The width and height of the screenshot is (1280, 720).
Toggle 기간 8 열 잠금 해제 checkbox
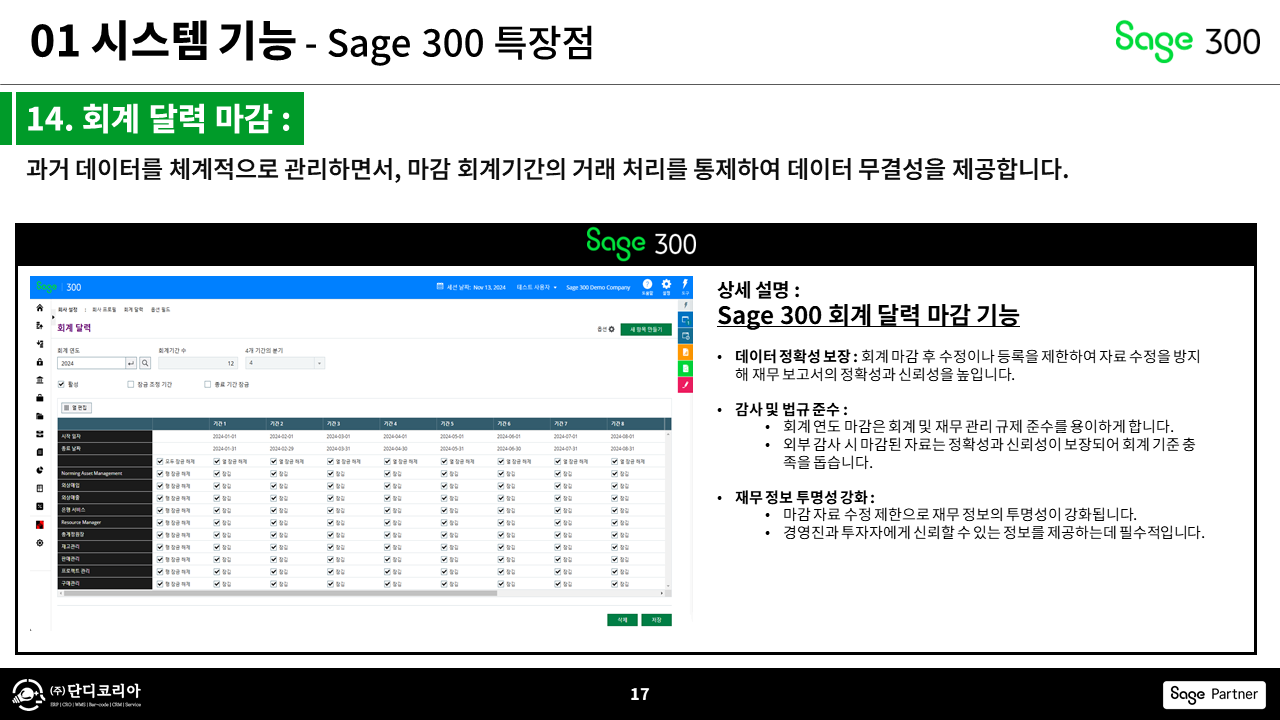[x=615, y=461]
